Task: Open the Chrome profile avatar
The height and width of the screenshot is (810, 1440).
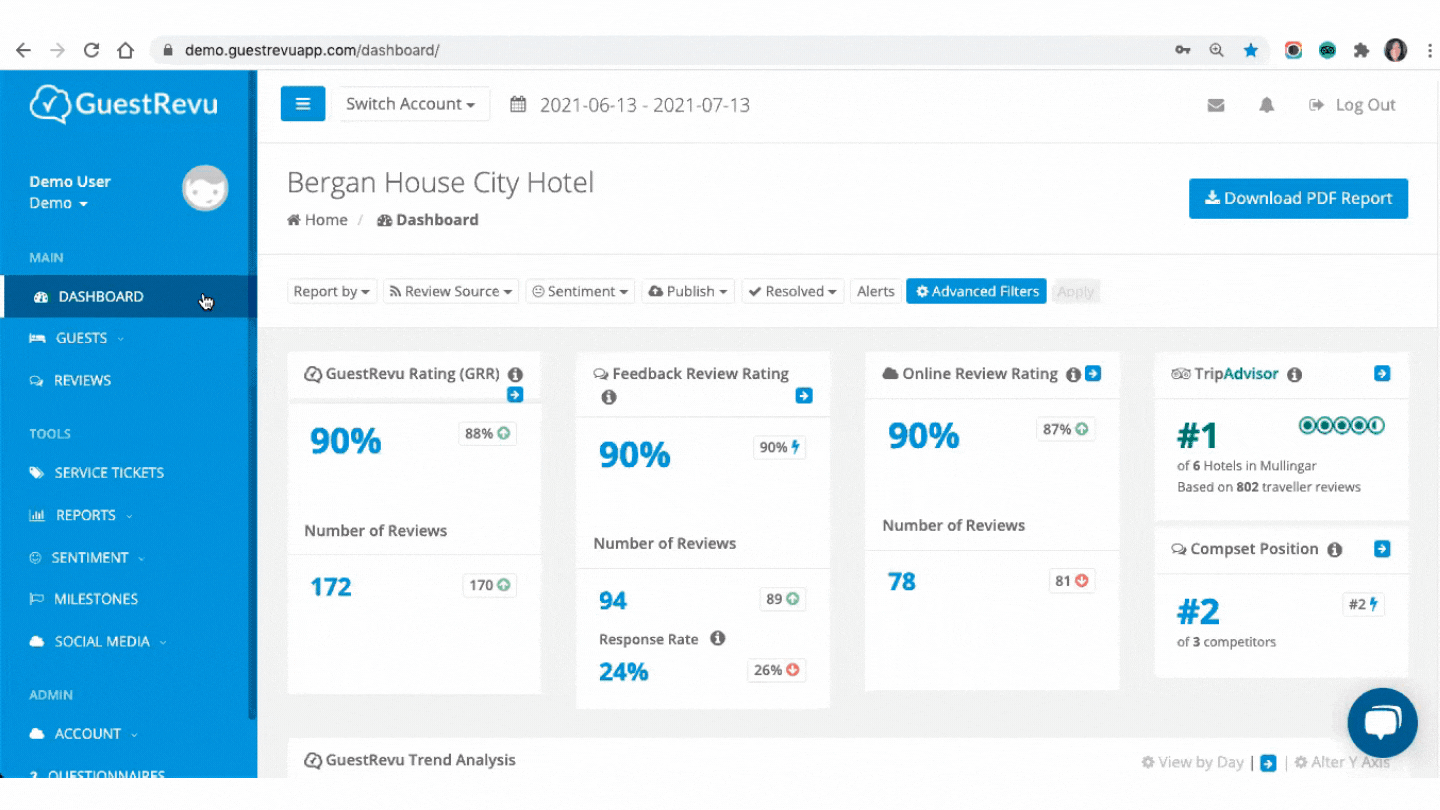Action: tap(1395, 50)
